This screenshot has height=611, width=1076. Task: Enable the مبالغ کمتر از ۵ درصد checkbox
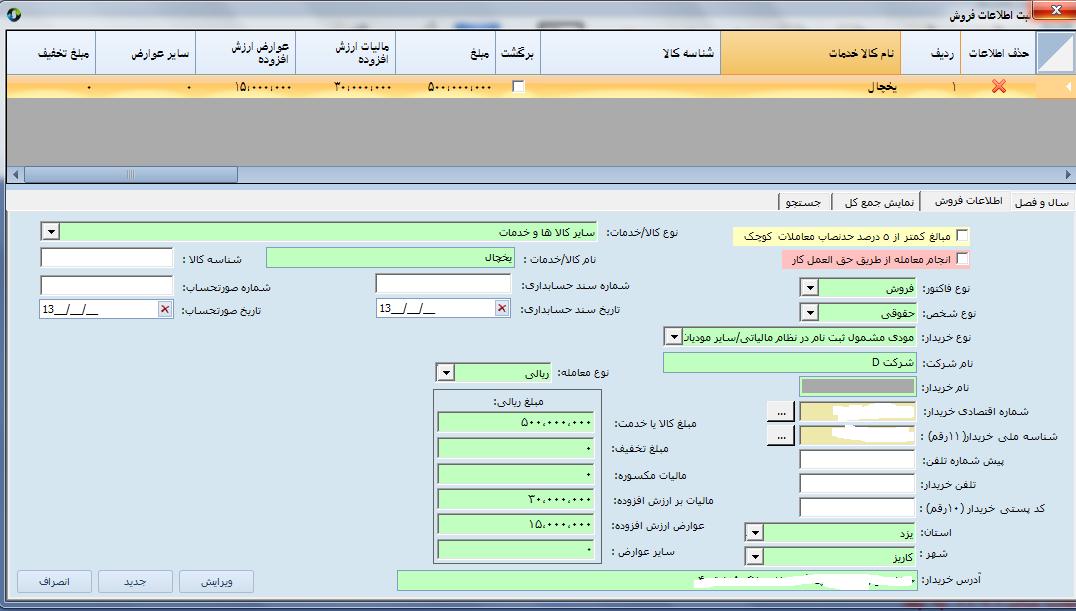(963, 236)
